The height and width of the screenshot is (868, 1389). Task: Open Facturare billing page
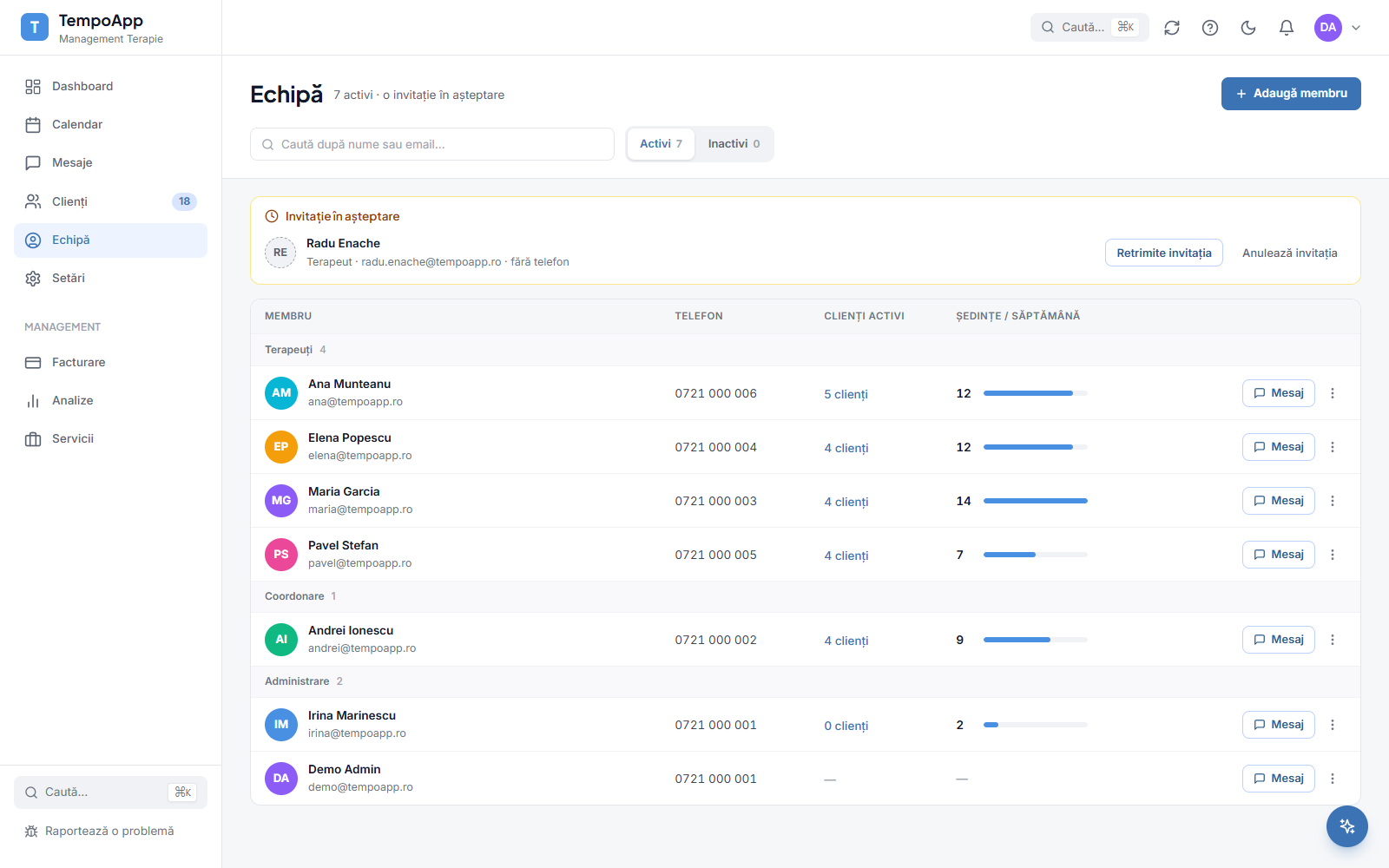pyautogui.click(x=110, y=362)
